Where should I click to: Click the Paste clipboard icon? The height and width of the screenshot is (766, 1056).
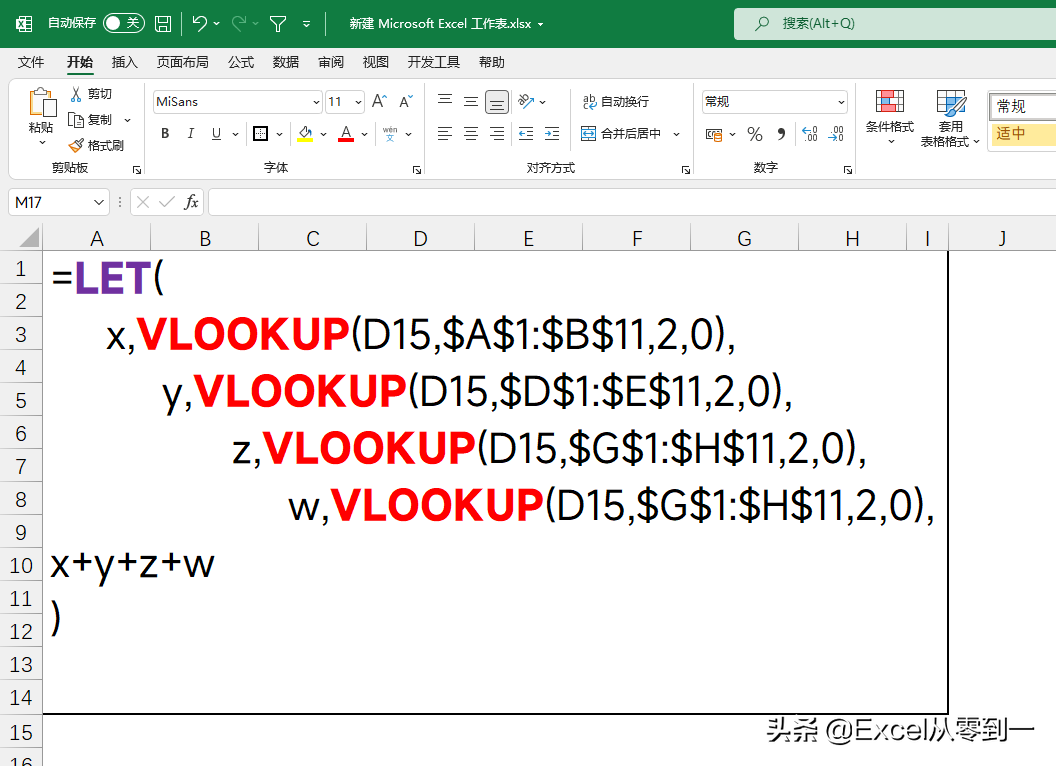(42, 103)
